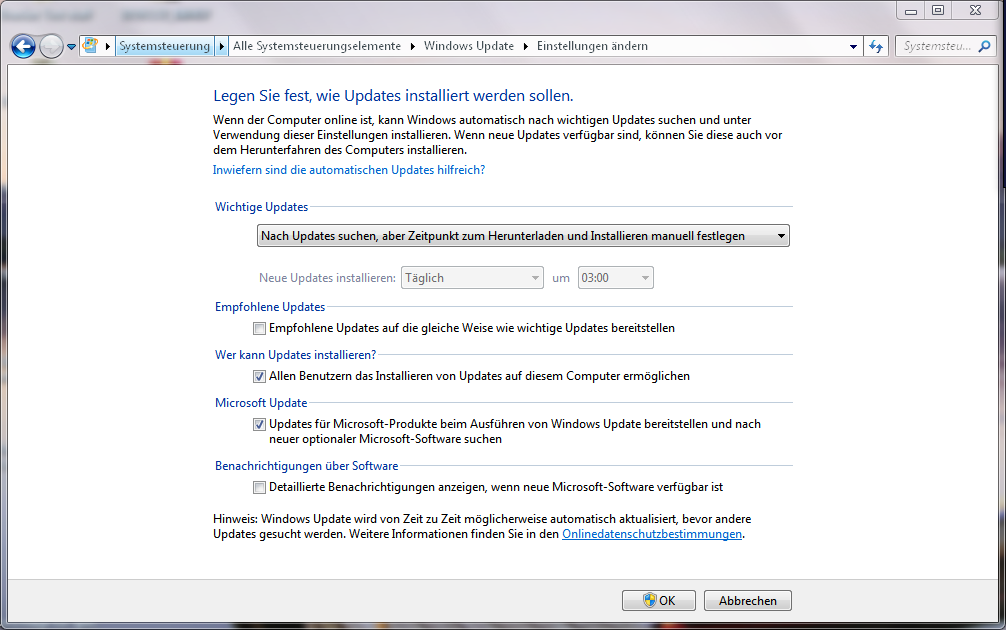Toggle Empfohlene Updates checkbox
The width and height of the screenshot is (1006, 630).
(259, 328)
